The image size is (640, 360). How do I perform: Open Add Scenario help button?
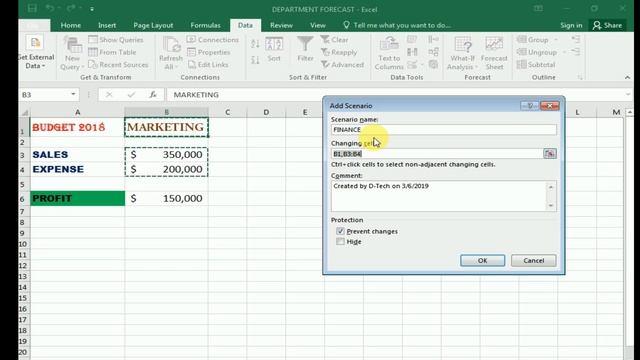pyautogui.click(x=530, y=106)
